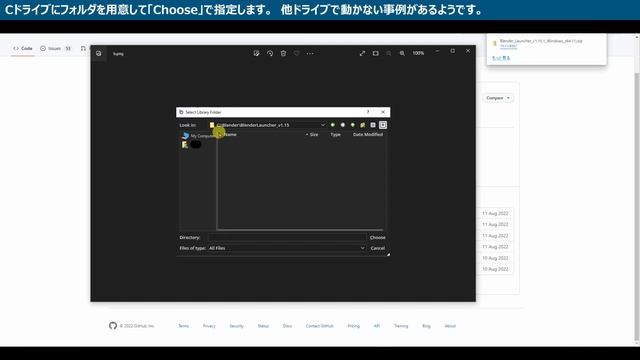Click the fit-to-window icon in Photos

click(376, 53)
